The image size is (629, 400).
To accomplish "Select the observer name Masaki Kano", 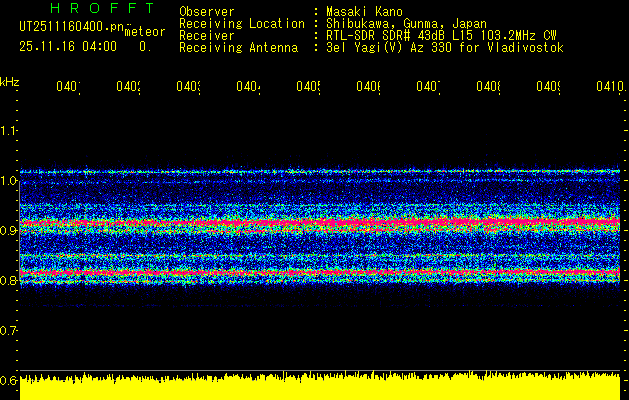I will click(363, 11).
